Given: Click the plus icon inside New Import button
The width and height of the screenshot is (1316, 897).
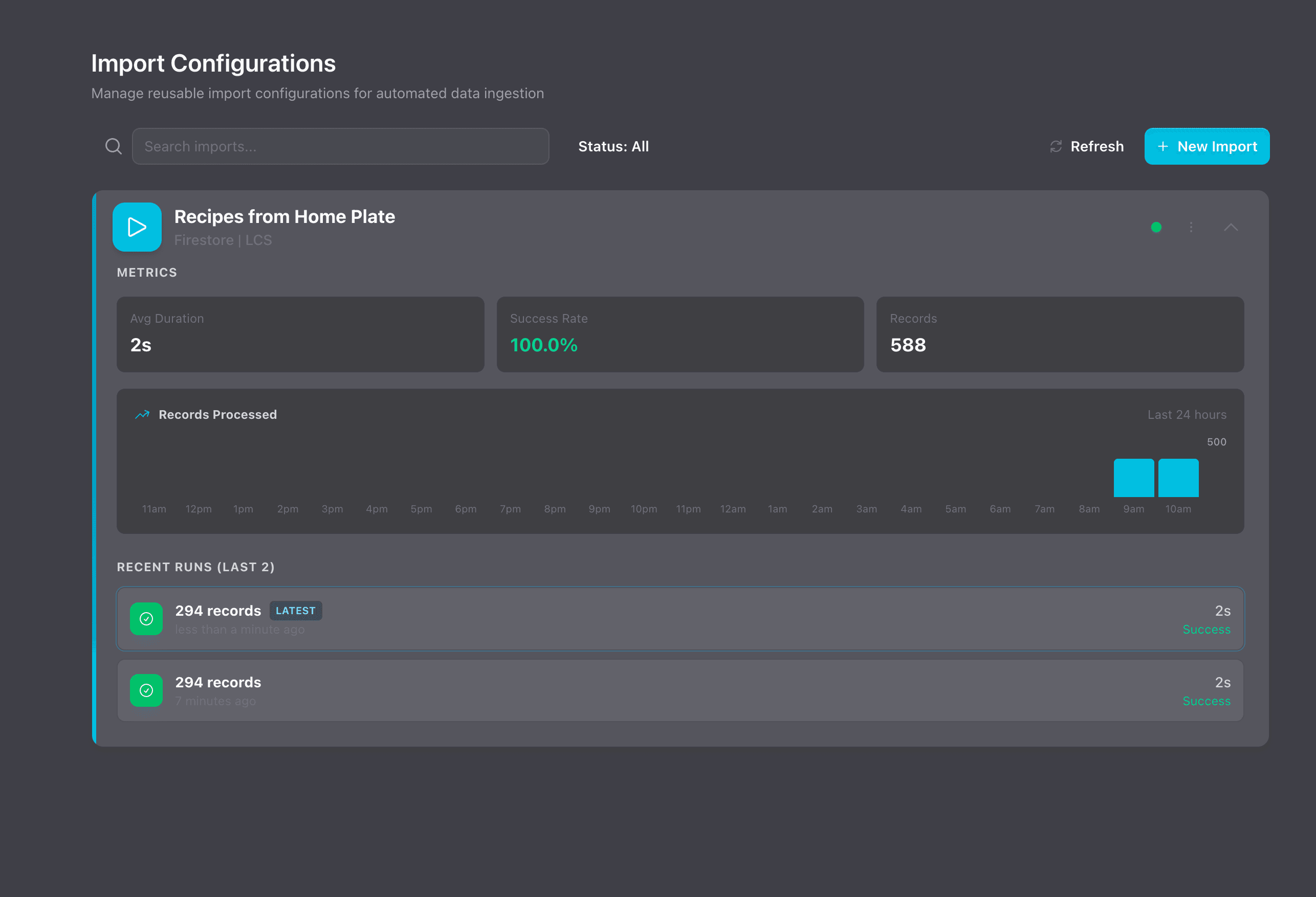Looking at the screenshot, I should (1163, 146).
